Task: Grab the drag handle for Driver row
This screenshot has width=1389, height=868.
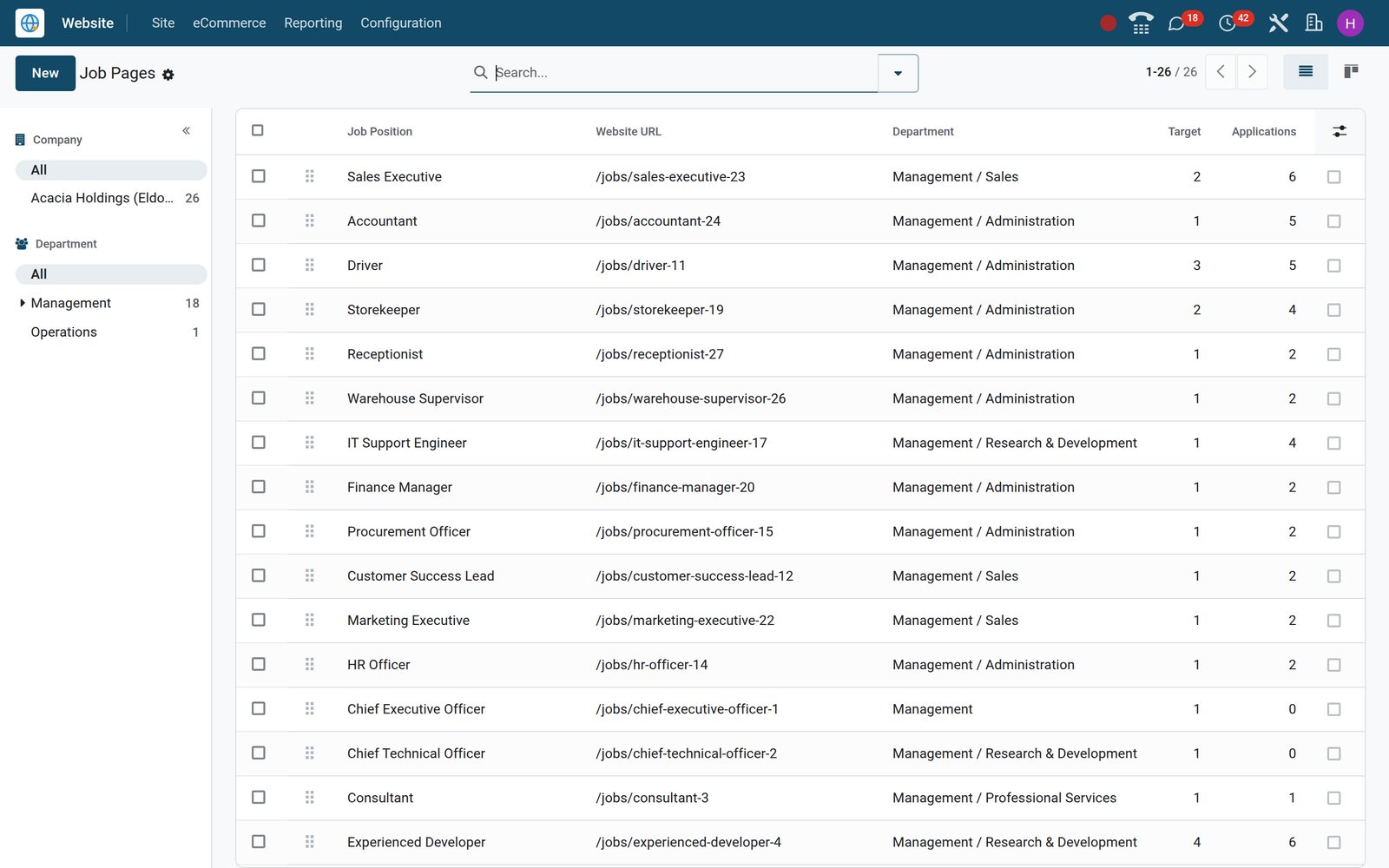Action: [309, 265]
